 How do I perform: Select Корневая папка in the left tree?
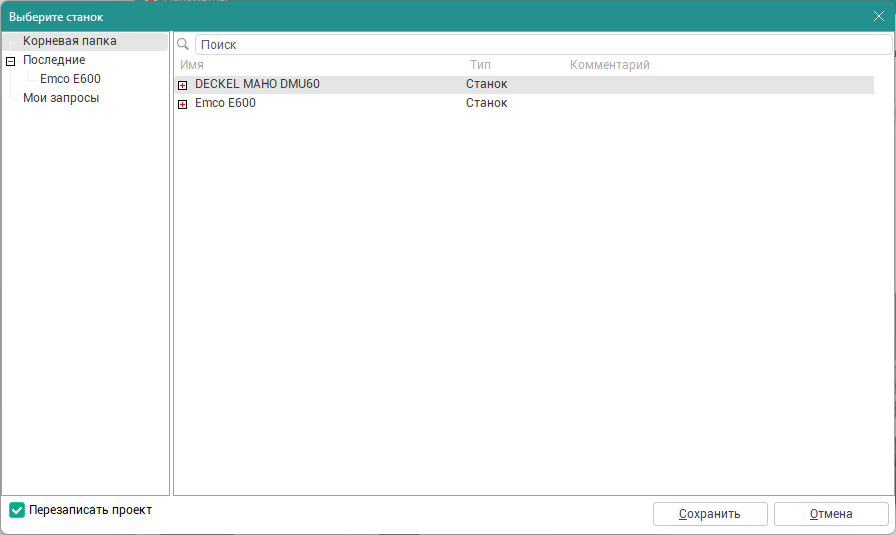click(69, 41)
